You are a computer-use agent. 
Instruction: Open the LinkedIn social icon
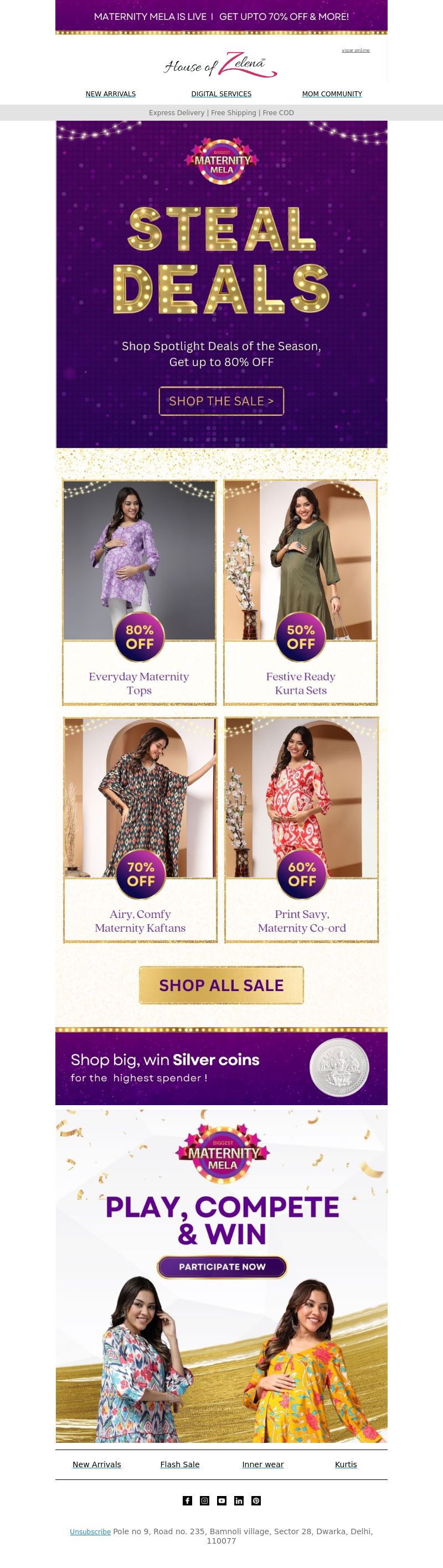239,1500
